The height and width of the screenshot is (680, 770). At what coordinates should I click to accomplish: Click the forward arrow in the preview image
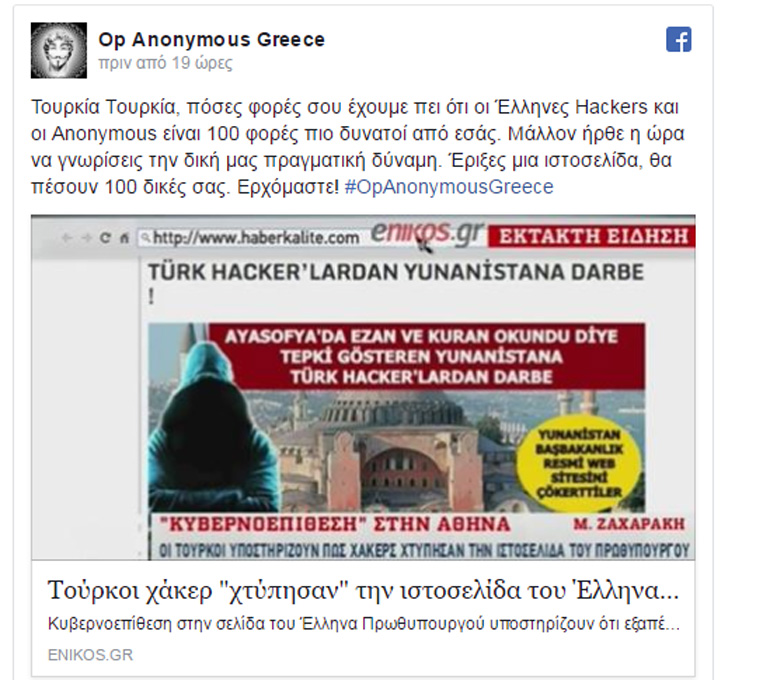coord(86,238)
